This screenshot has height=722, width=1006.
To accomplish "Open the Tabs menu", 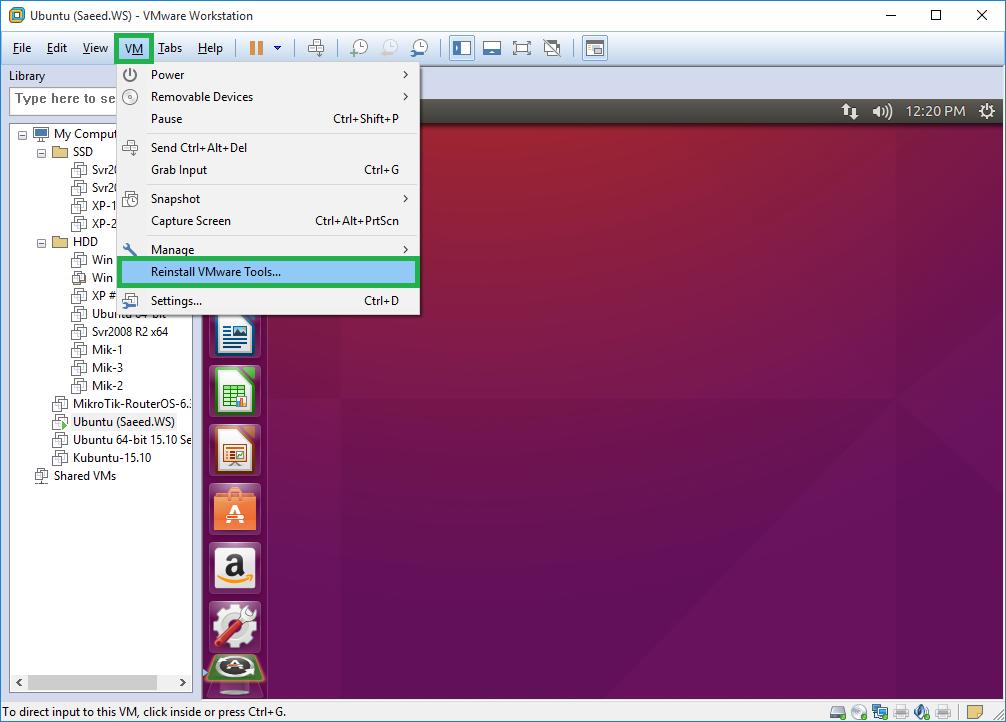I will (x=170, y=48).
